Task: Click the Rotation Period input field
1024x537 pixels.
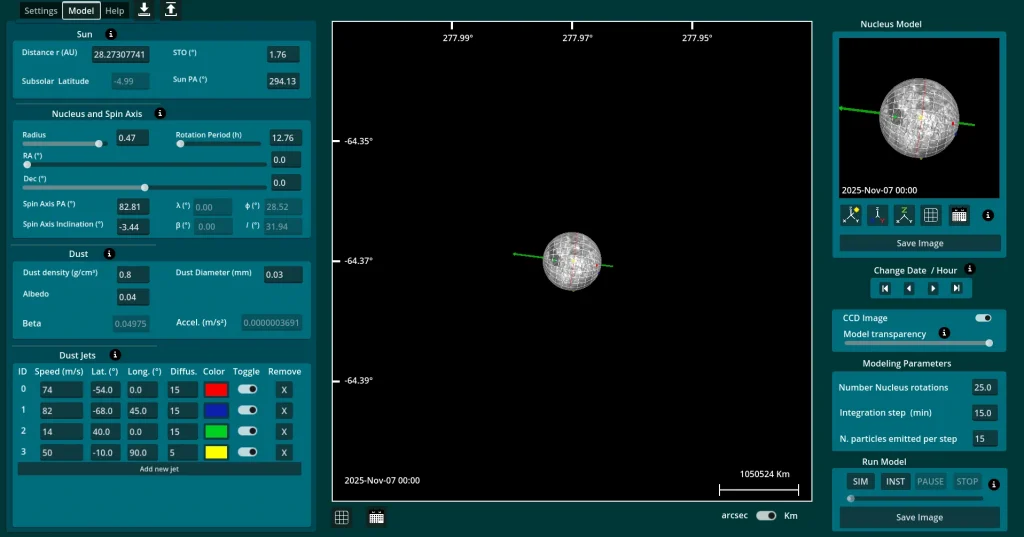Action: tap(285, 138)
